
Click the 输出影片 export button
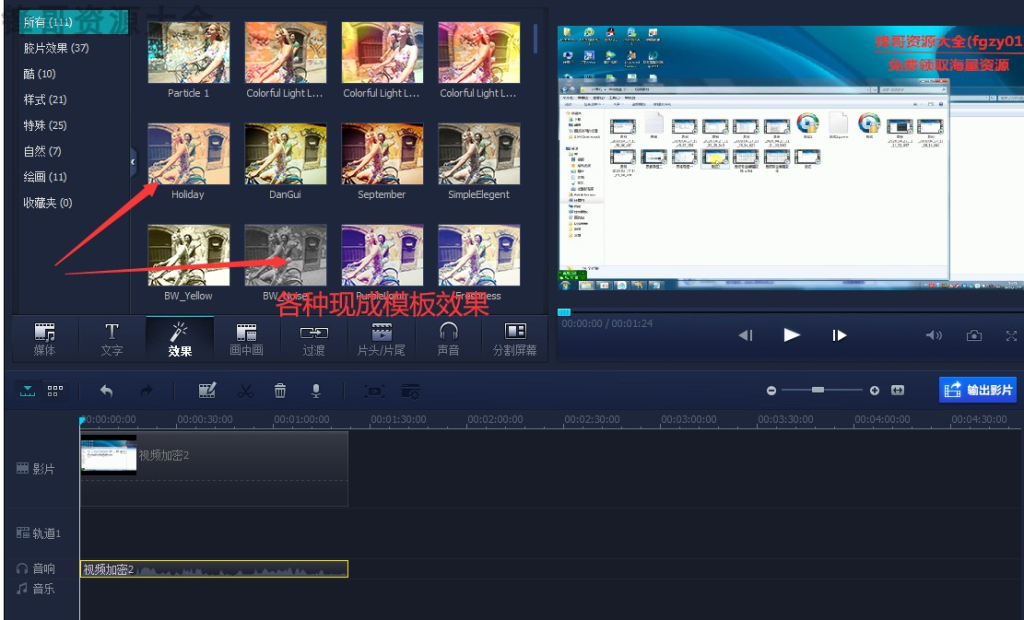(x=978, y=390)
